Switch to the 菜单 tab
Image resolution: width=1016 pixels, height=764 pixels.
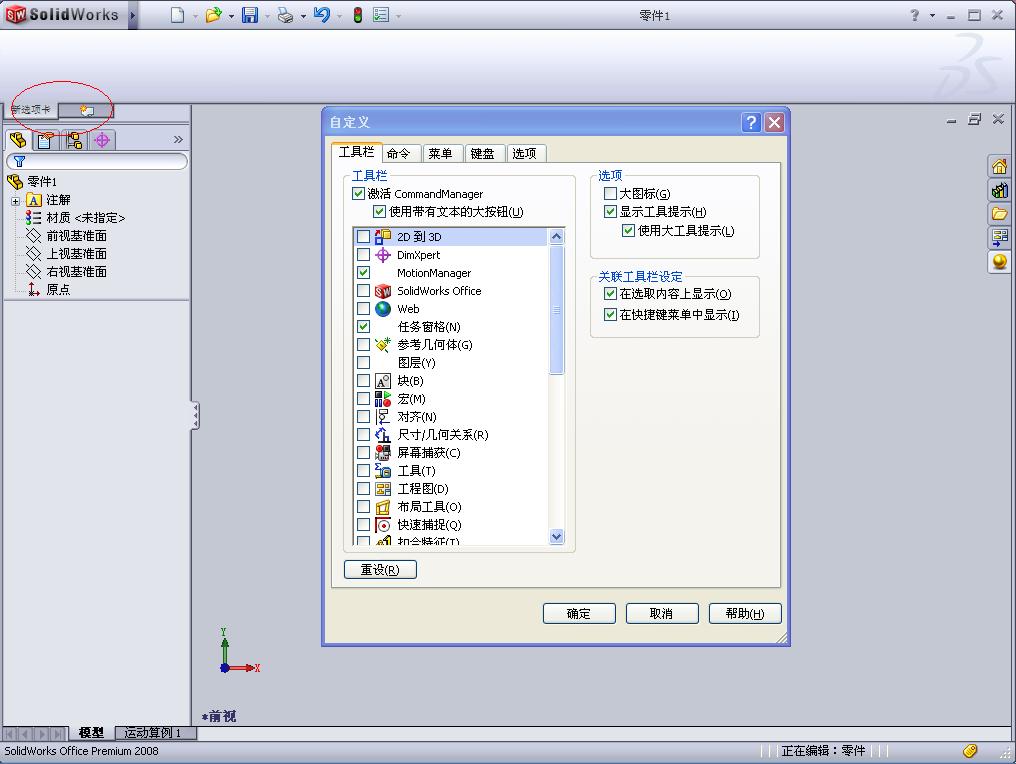440,153
